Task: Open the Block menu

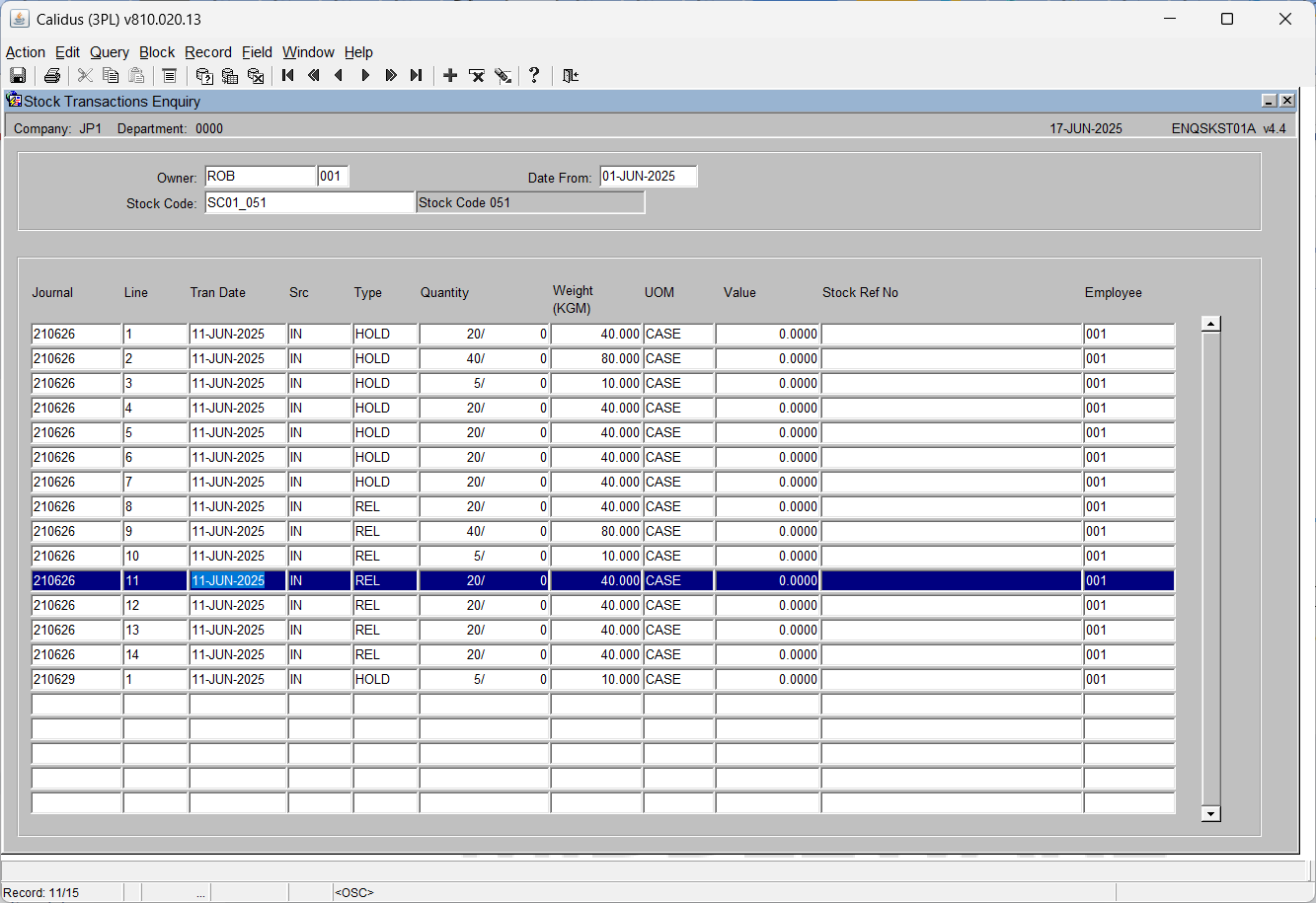Action: [157, 52]
